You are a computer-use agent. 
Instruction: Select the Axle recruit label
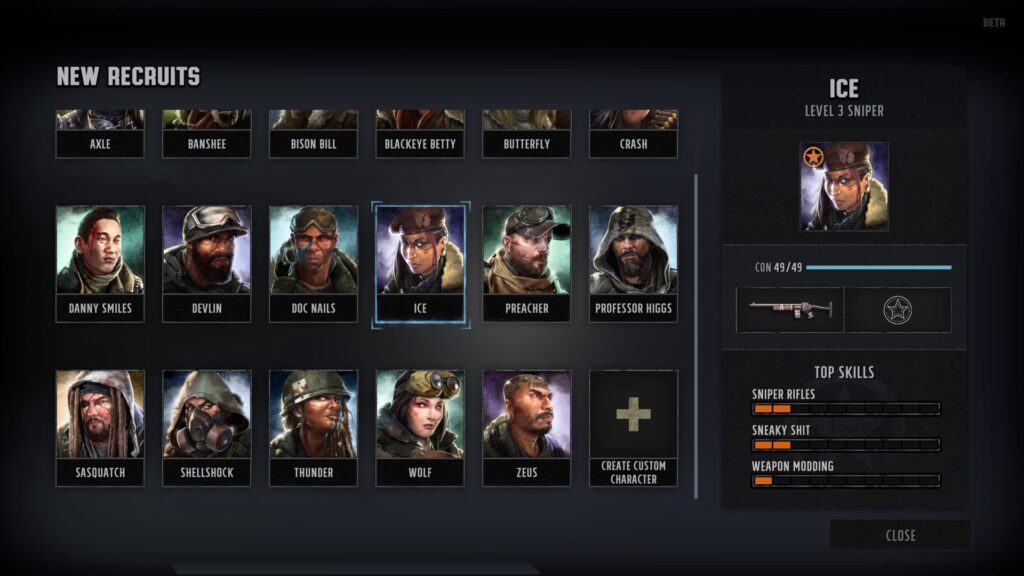(x=100, y=144)
